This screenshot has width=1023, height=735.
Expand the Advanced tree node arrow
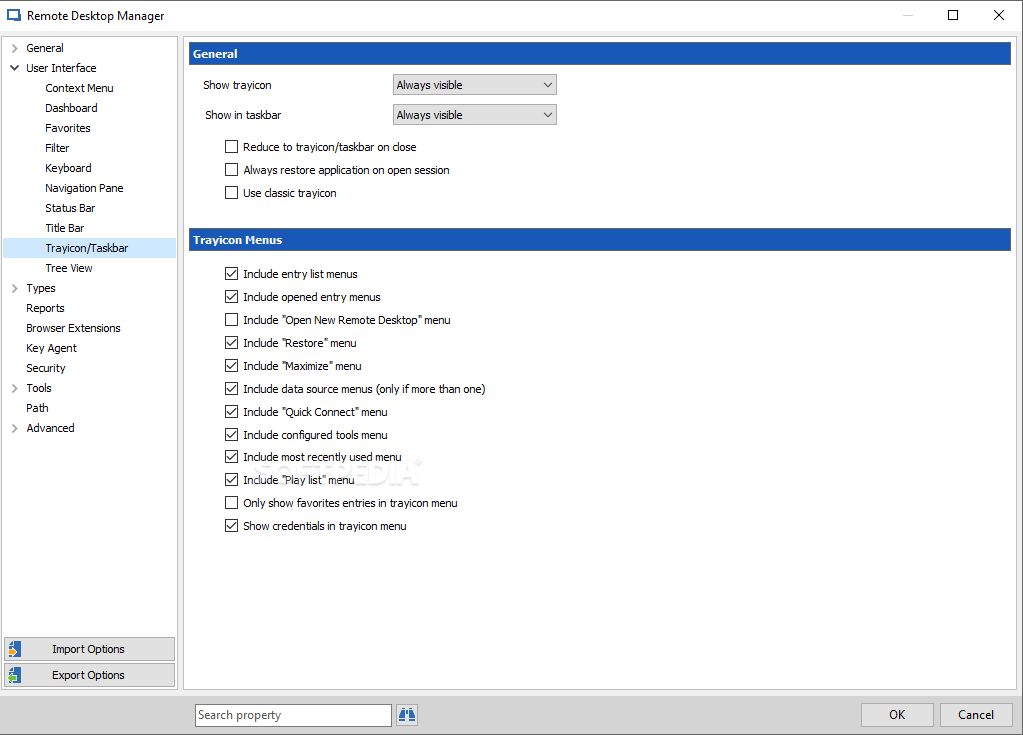click(14, 428)
